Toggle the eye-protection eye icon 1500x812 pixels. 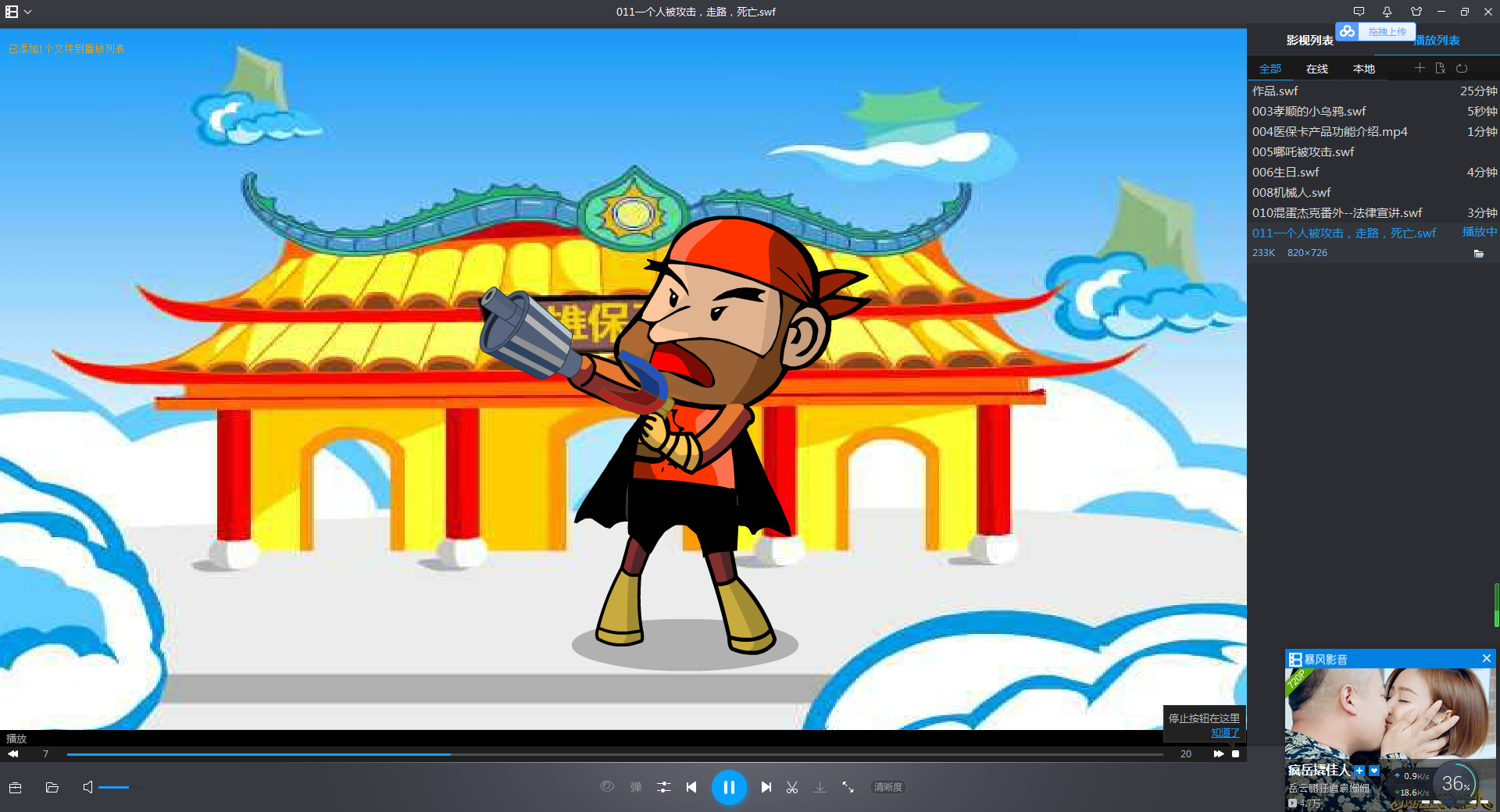click(607, 786)
